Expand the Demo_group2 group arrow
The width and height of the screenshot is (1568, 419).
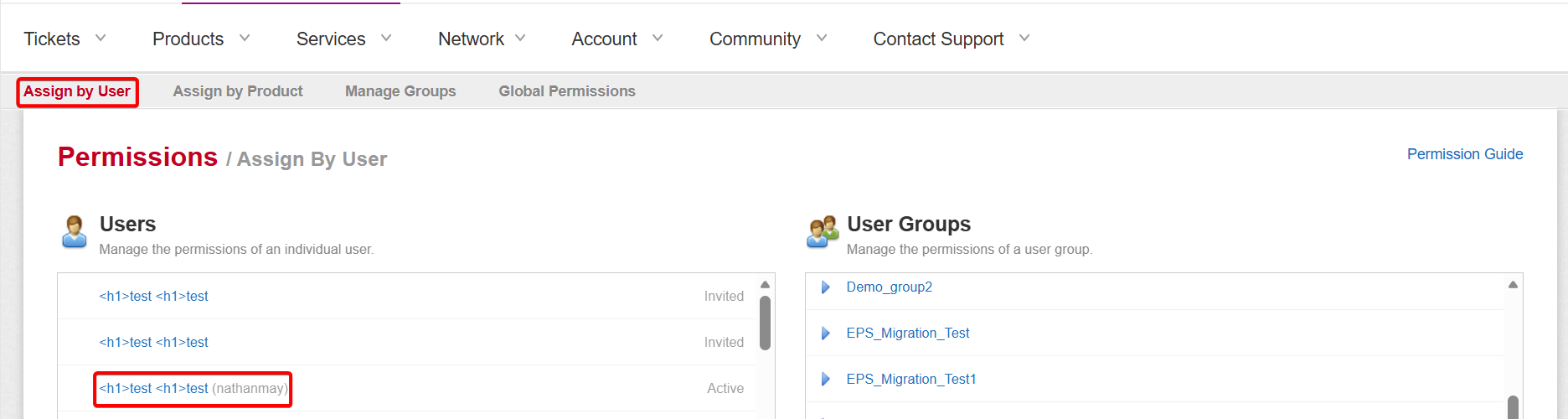[x=826, y=287]
